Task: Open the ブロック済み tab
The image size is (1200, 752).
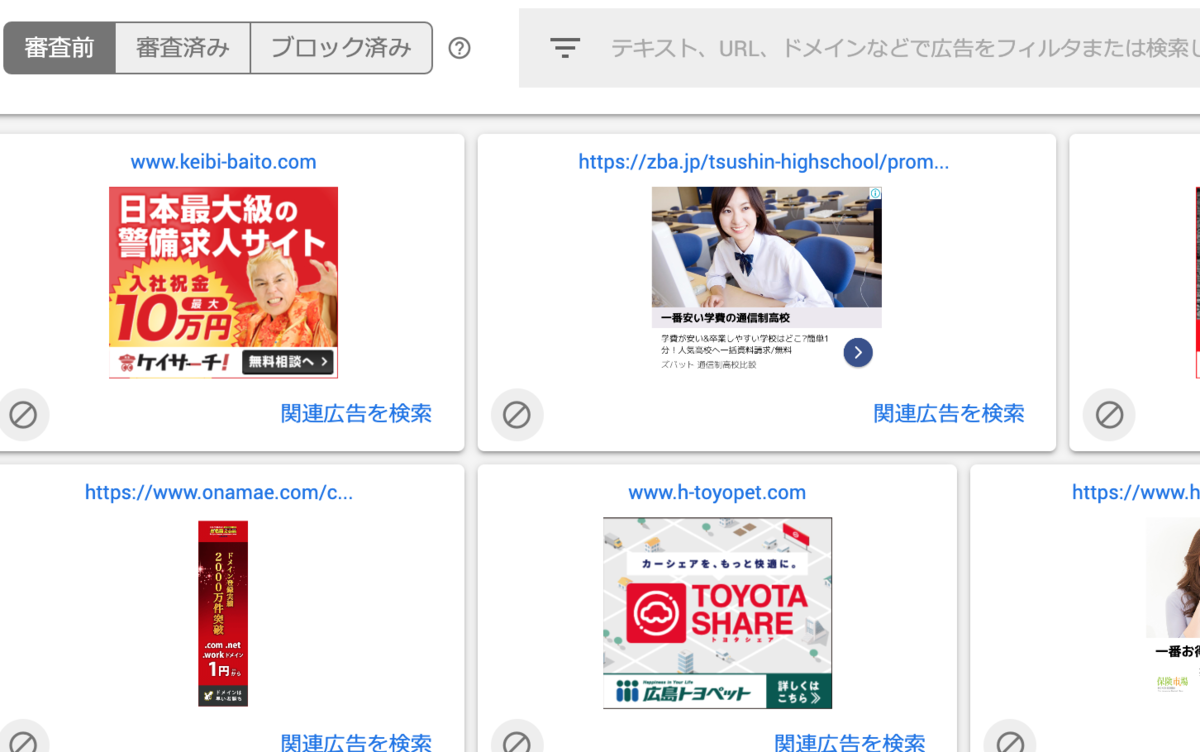Action: tap(341, 48)
